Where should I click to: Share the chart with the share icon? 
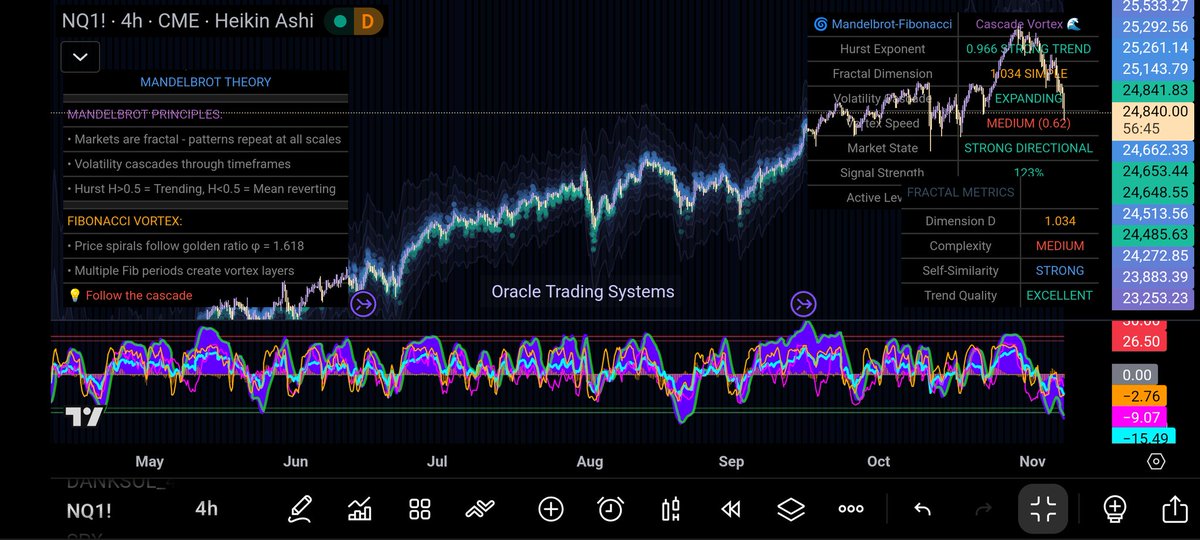1174,509
